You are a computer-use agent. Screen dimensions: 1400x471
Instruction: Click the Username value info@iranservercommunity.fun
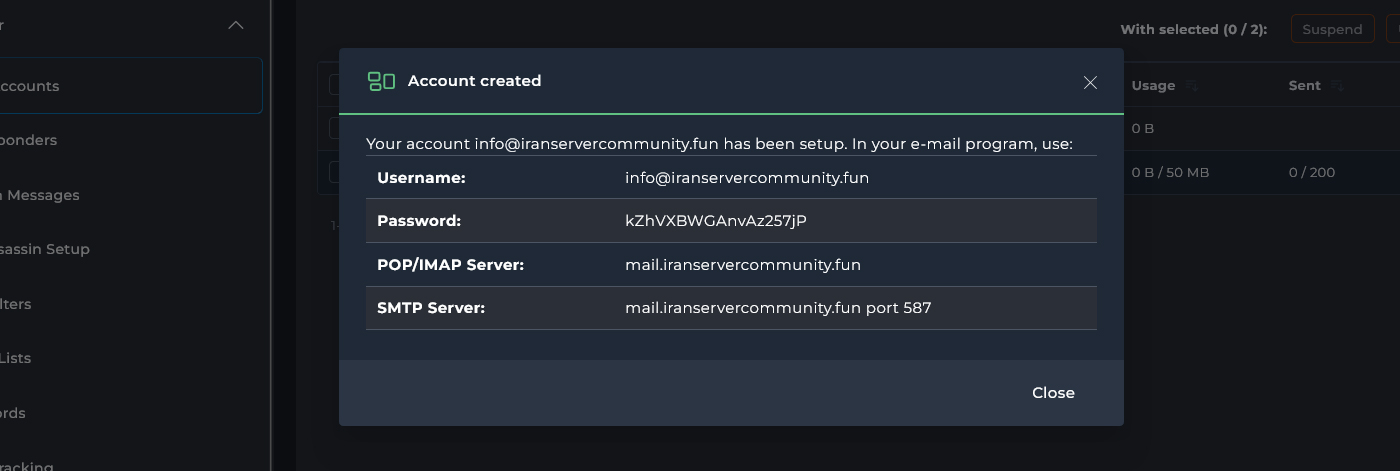click(x=746, y=178)
